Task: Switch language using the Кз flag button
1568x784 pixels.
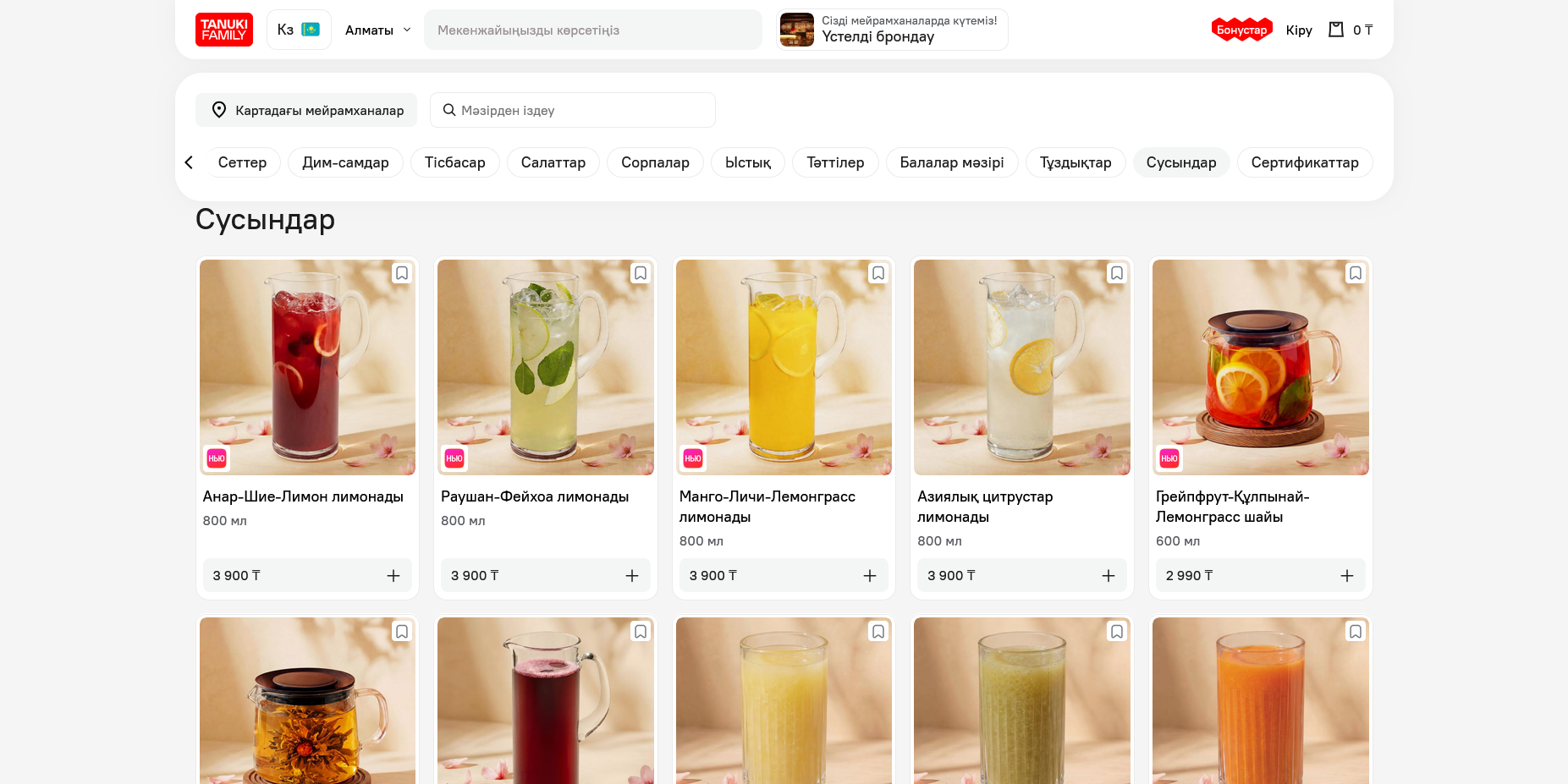Action: coord(299,30)
